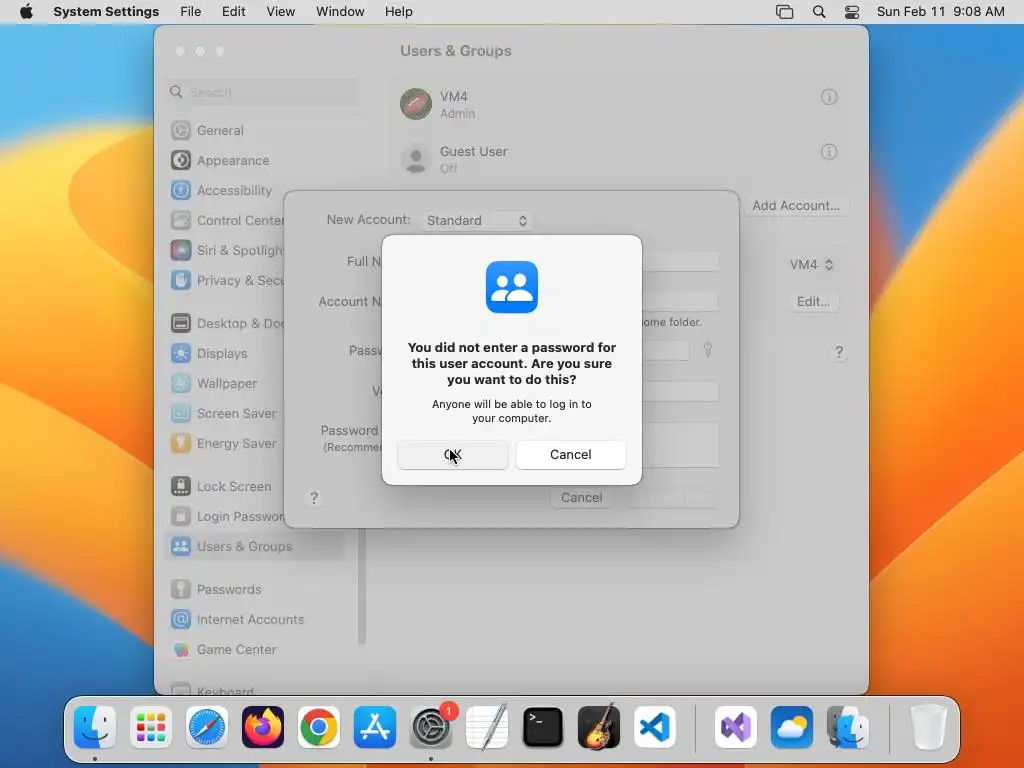
Task: Open Finder from the Dock
Action: 95,727
